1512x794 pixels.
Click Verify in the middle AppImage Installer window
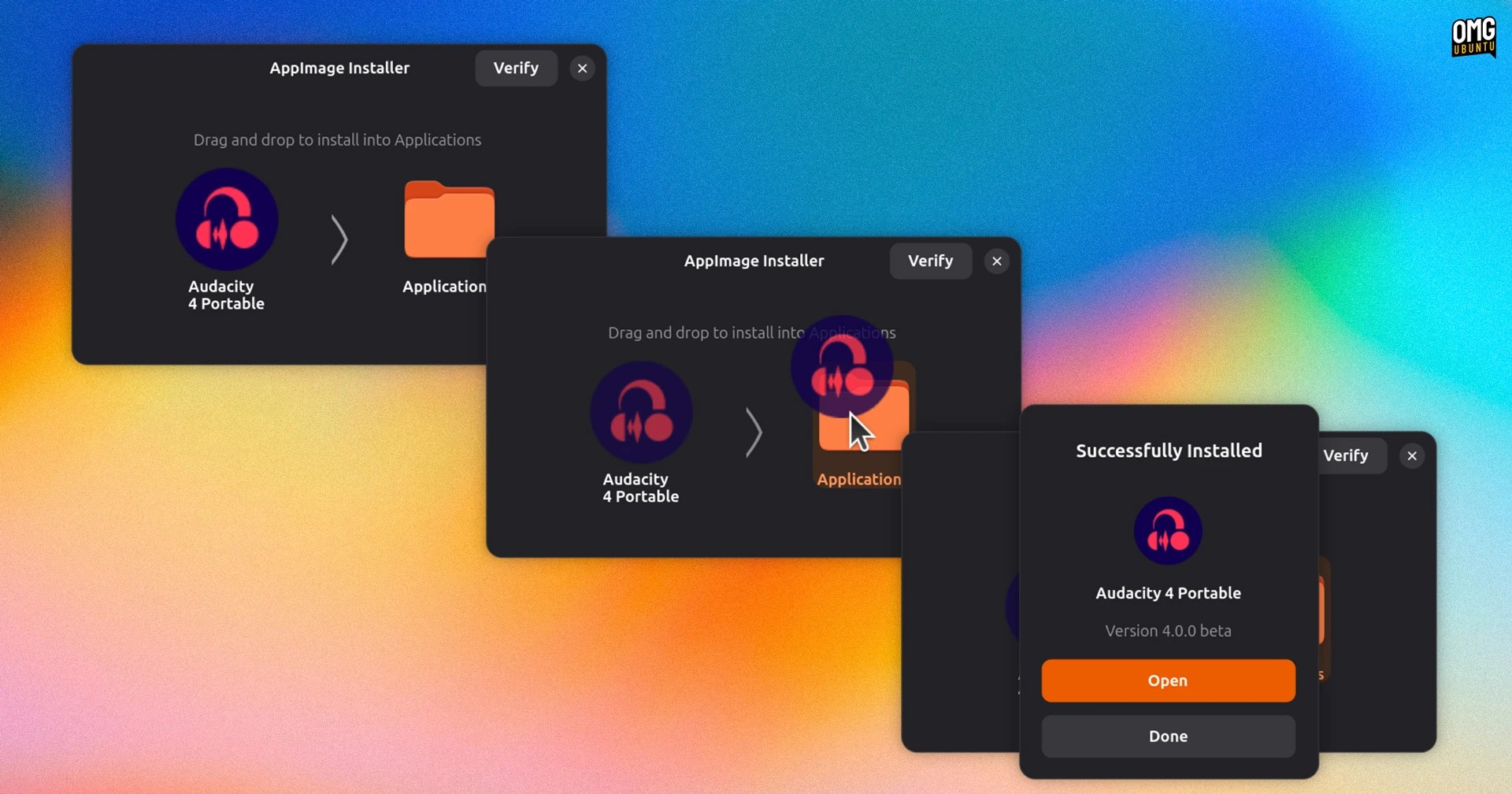click(x=930, y=261)
